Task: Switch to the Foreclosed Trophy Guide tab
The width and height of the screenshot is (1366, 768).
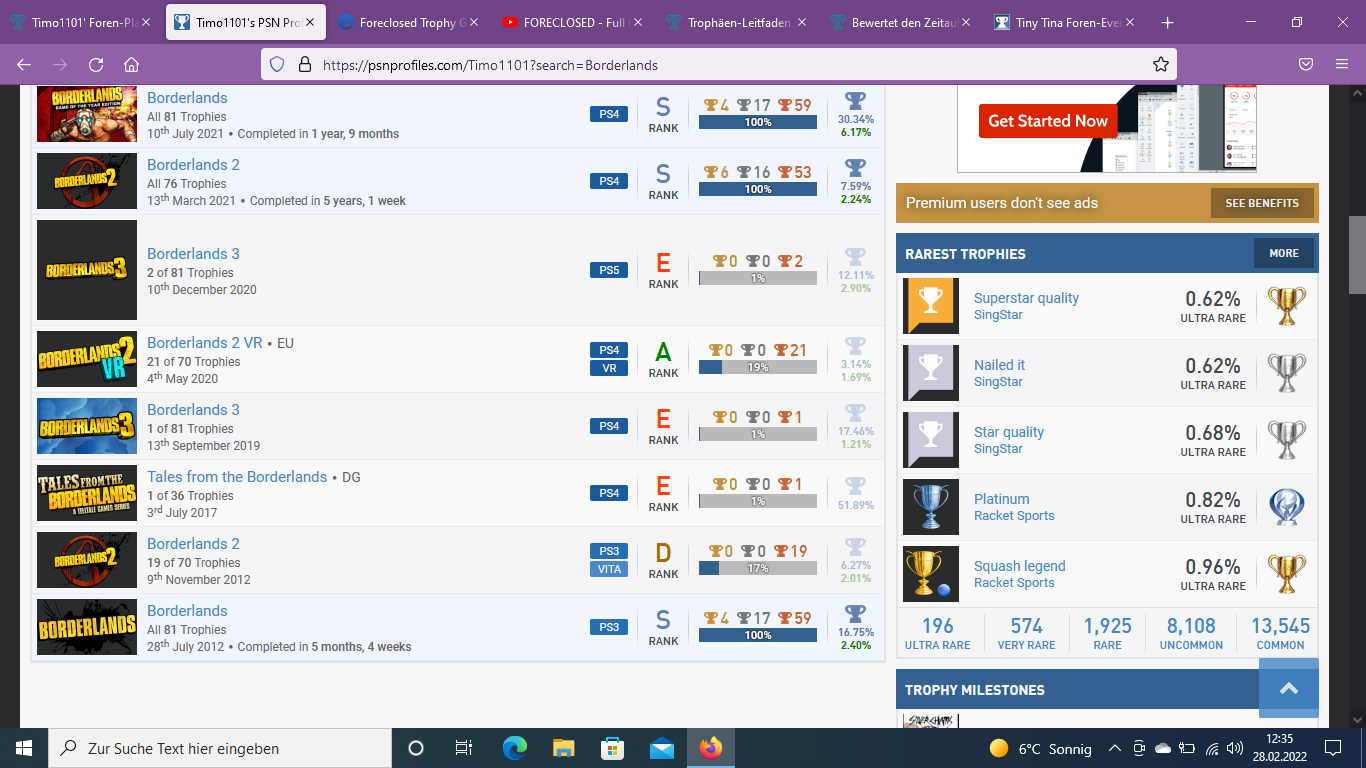Action: coord(410,22)
